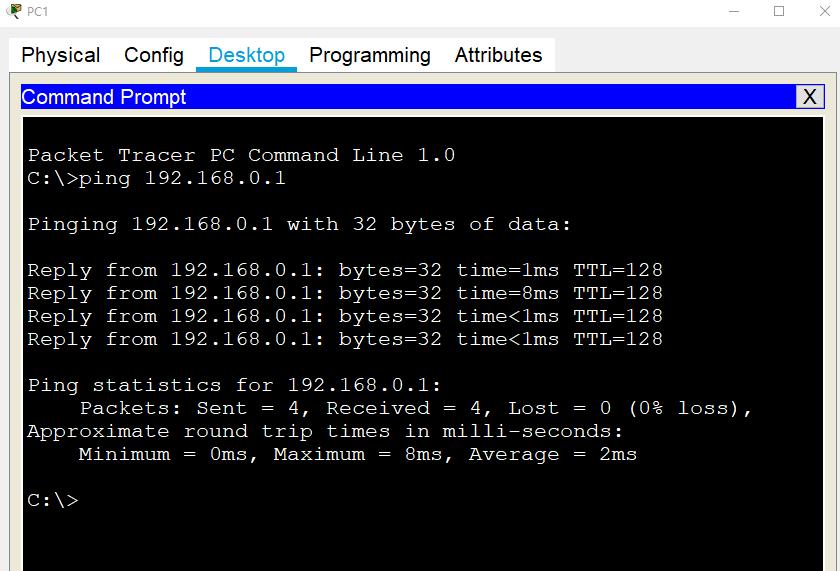The width and height of the screenshot is (840, 571).
Task: Click the PC1 title text
Action: [38, 11]
